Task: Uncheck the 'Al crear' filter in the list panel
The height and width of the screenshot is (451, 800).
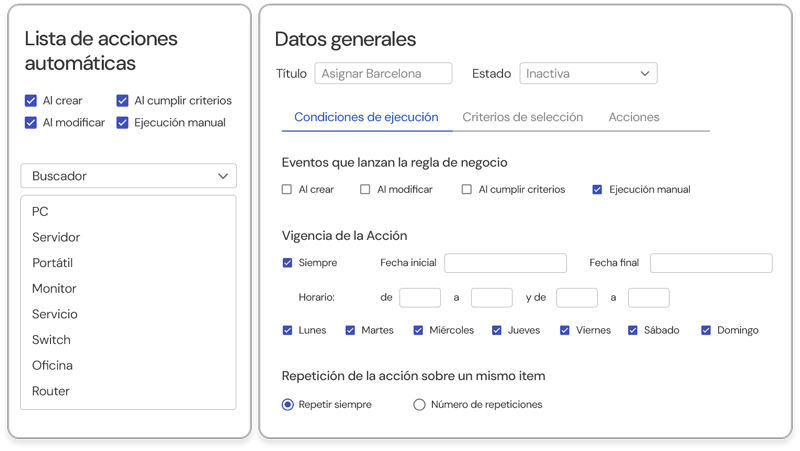Action: [31, 101]
